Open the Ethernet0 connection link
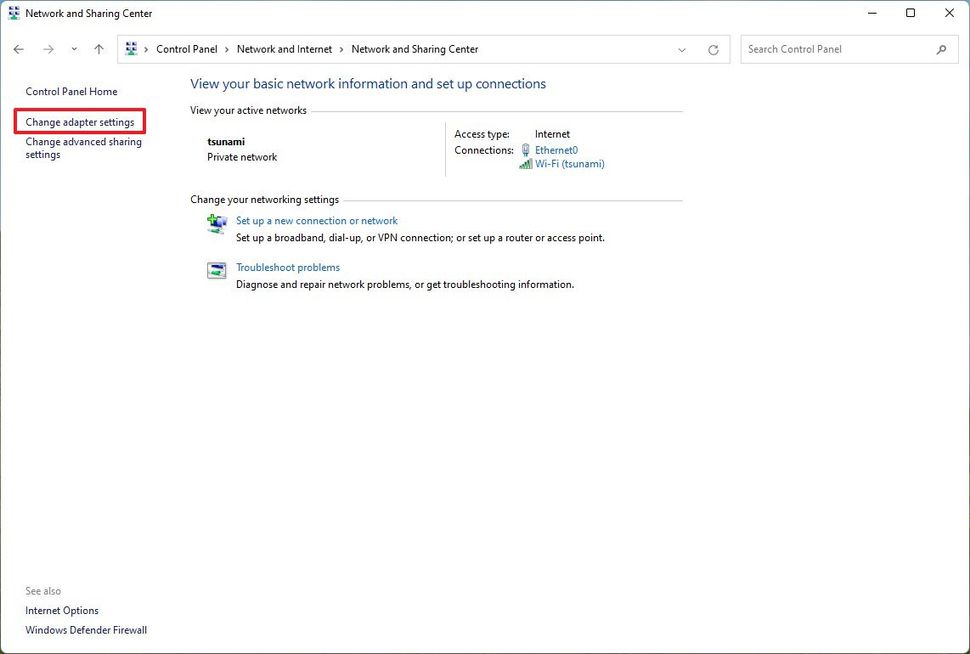The height and width of the screenshot is (654, 970). (x=556, y=149)
